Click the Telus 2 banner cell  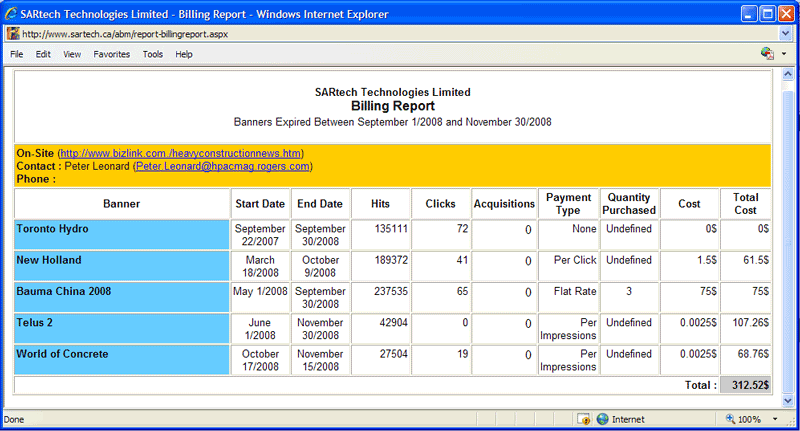[x=122, y=328]
